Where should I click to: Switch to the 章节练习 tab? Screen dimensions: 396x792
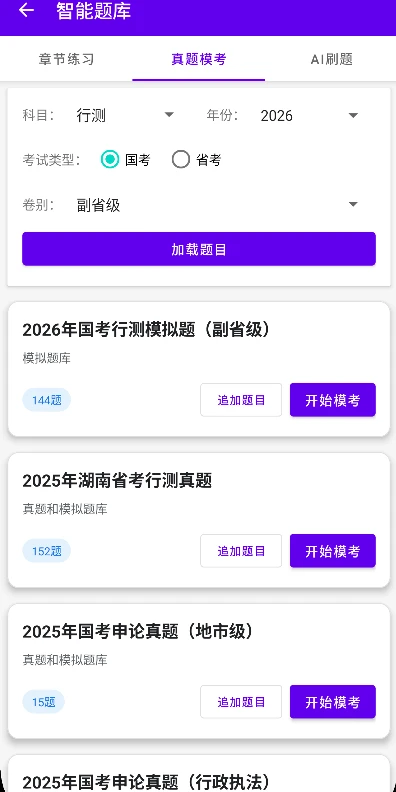tap(66, 59)
